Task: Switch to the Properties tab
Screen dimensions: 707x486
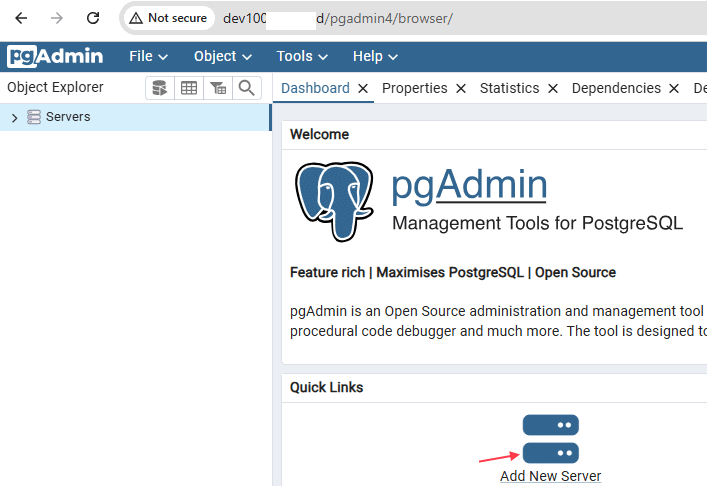Action: click(414, 88)
